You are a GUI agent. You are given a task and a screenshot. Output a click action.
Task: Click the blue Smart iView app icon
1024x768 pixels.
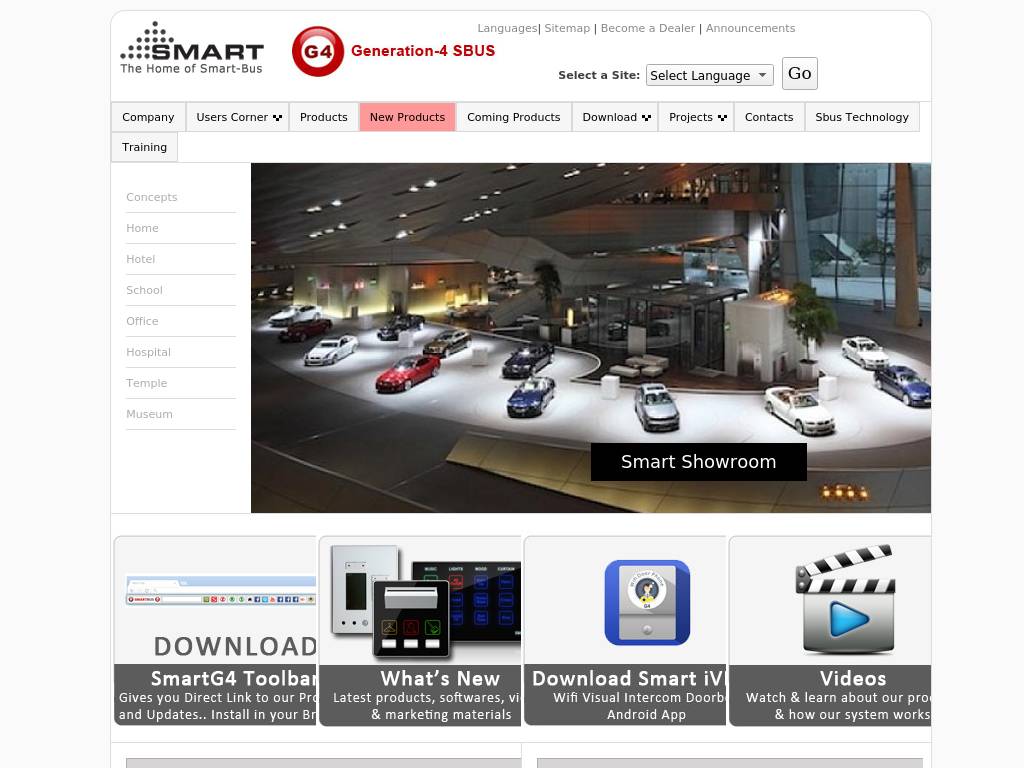click(647, 602)
